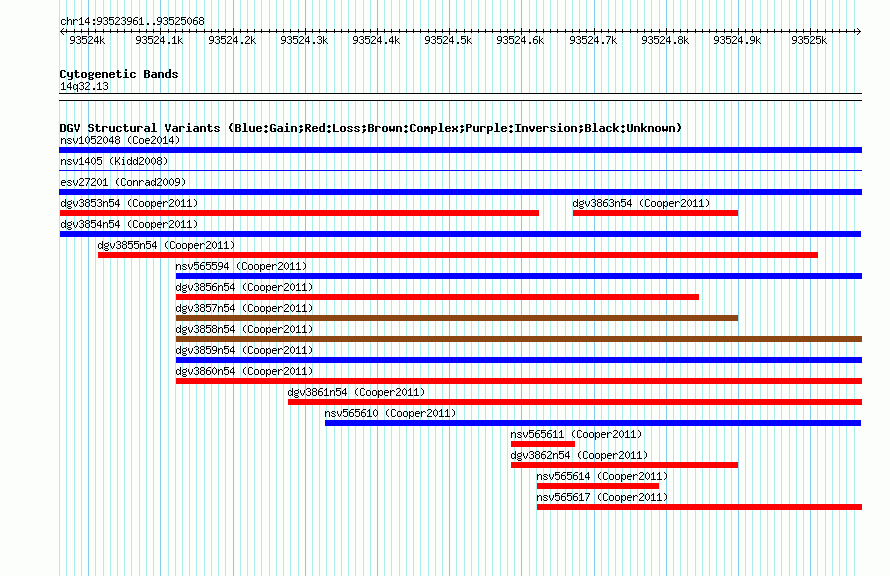Select the esv27201 blue gain bar
Image resolution: width=890 pixels, height=576 pixels.
[460, 192]
